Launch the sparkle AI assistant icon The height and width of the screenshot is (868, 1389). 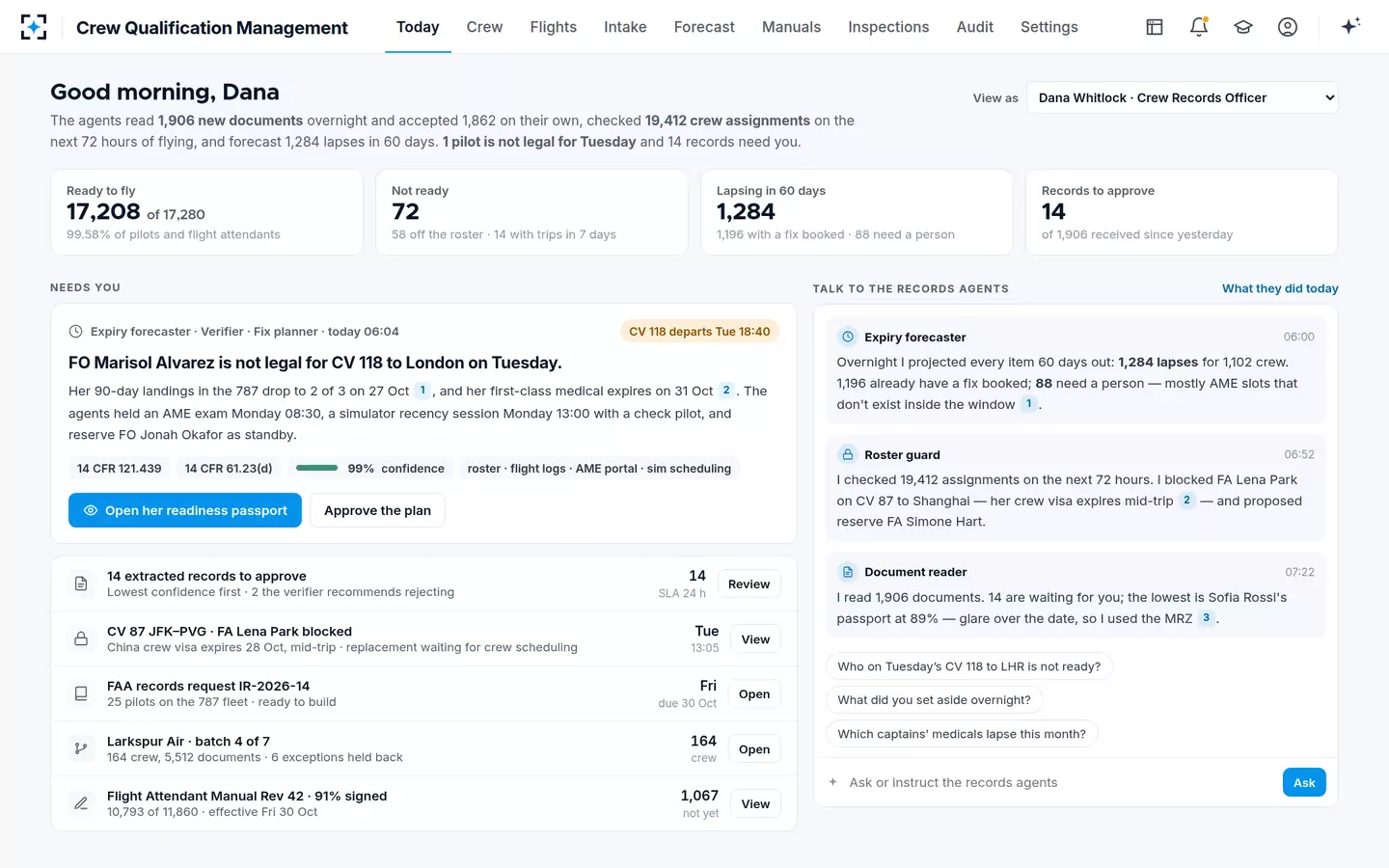click(x=1350, y=26)
